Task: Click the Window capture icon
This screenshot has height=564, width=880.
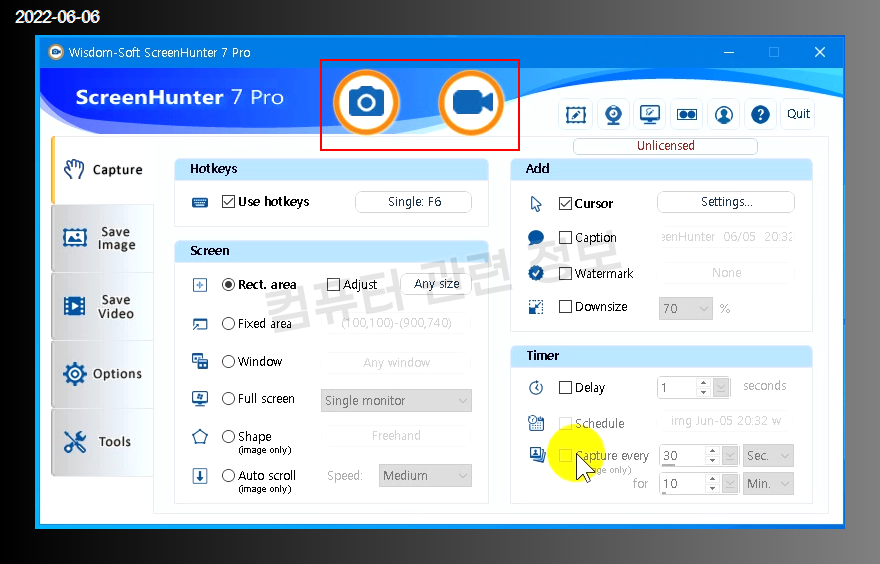Action: 200,361
